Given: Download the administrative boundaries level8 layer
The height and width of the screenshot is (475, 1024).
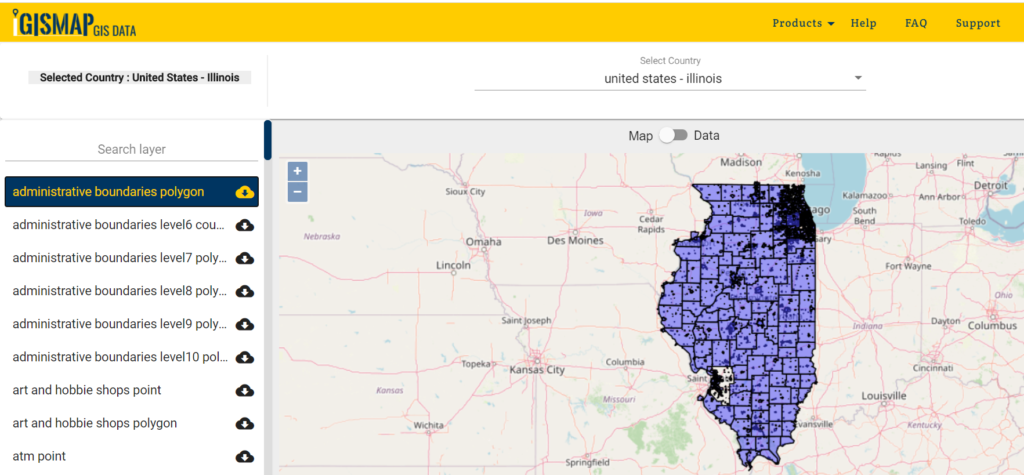Looking at the screenshot, I should pyautogui.click(x=244, y=291).
